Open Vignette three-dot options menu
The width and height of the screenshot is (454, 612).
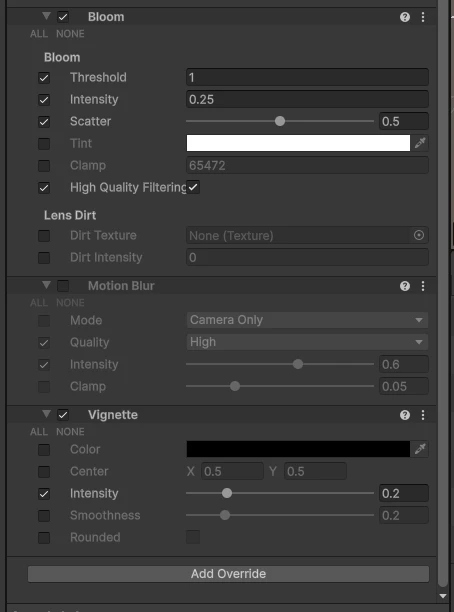click(423, 415)
